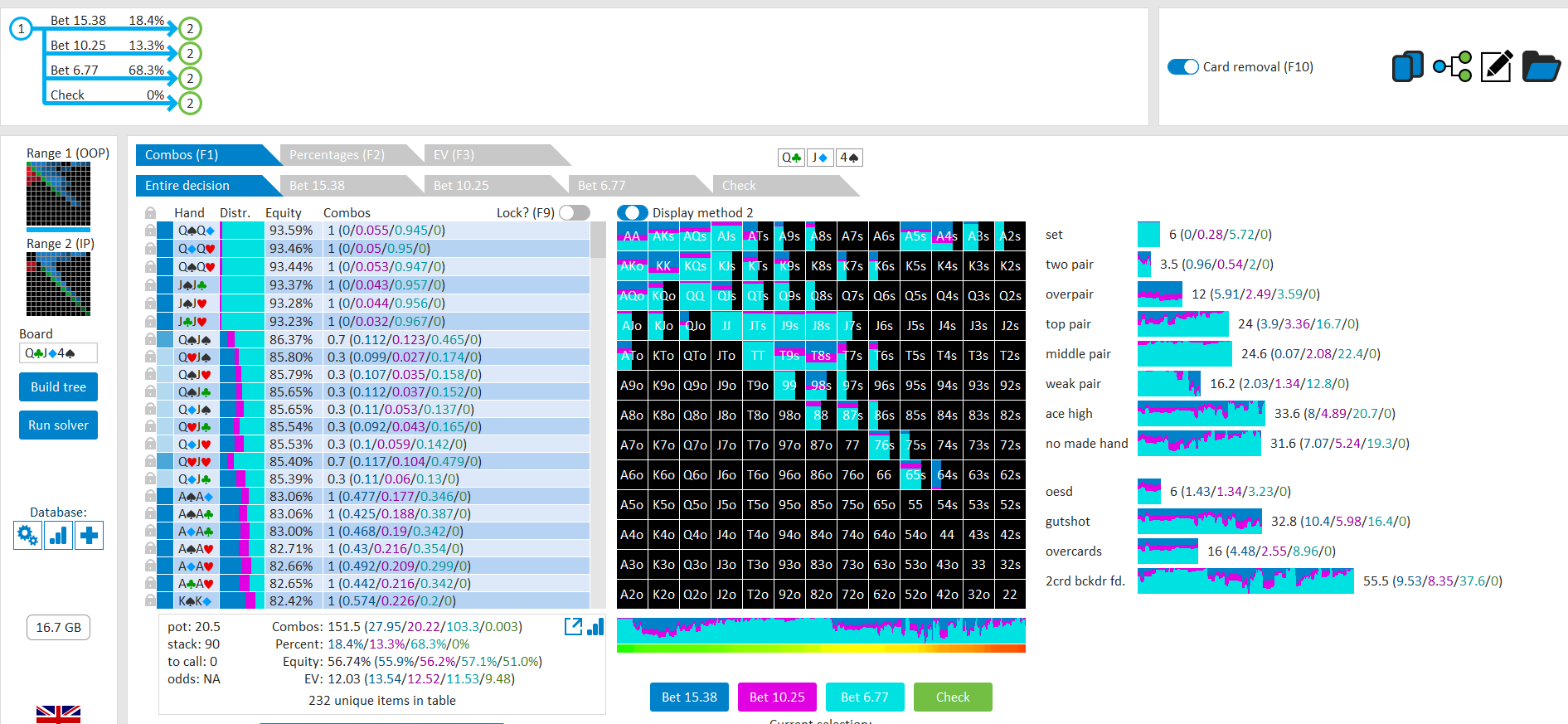
Task: Select the QQ cell in matrix
Action: coord(695,296)
